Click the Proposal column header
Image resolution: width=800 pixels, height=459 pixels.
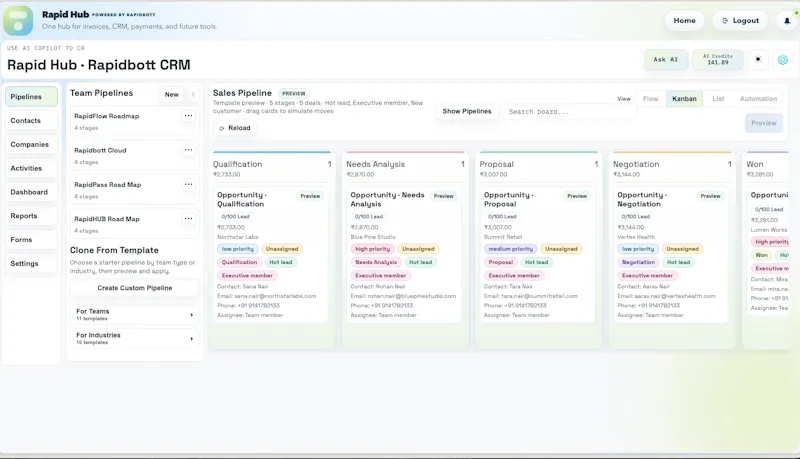[x=496, y=164]
